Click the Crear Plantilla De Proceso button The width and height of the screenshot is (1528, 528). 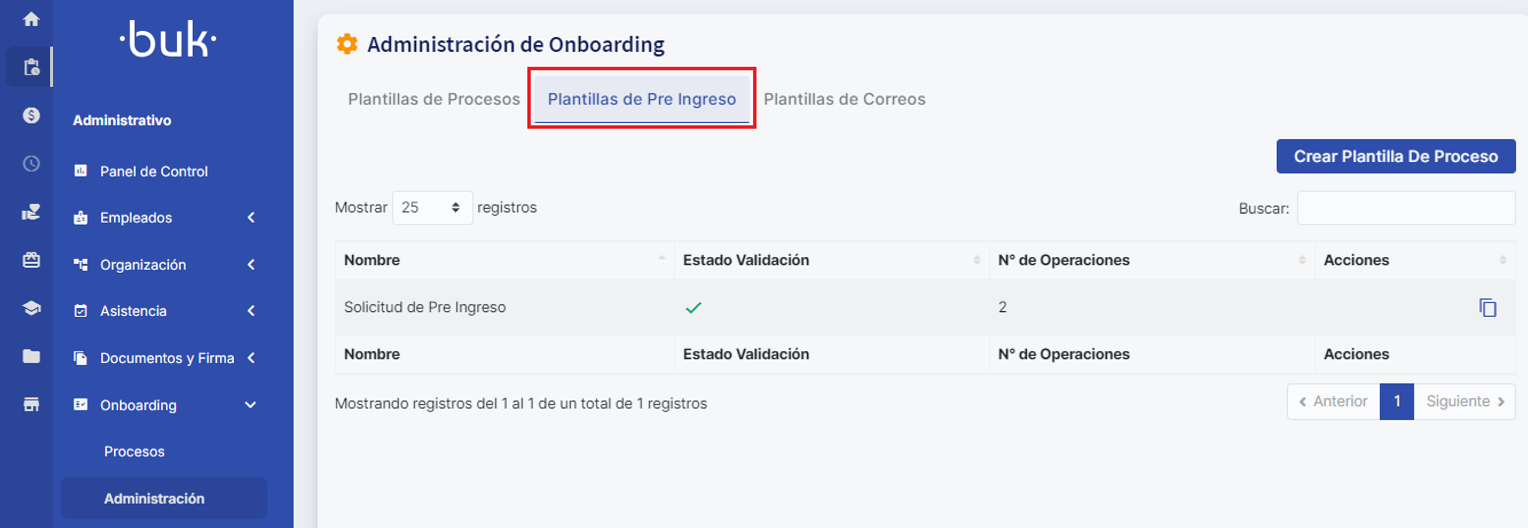1395,156
